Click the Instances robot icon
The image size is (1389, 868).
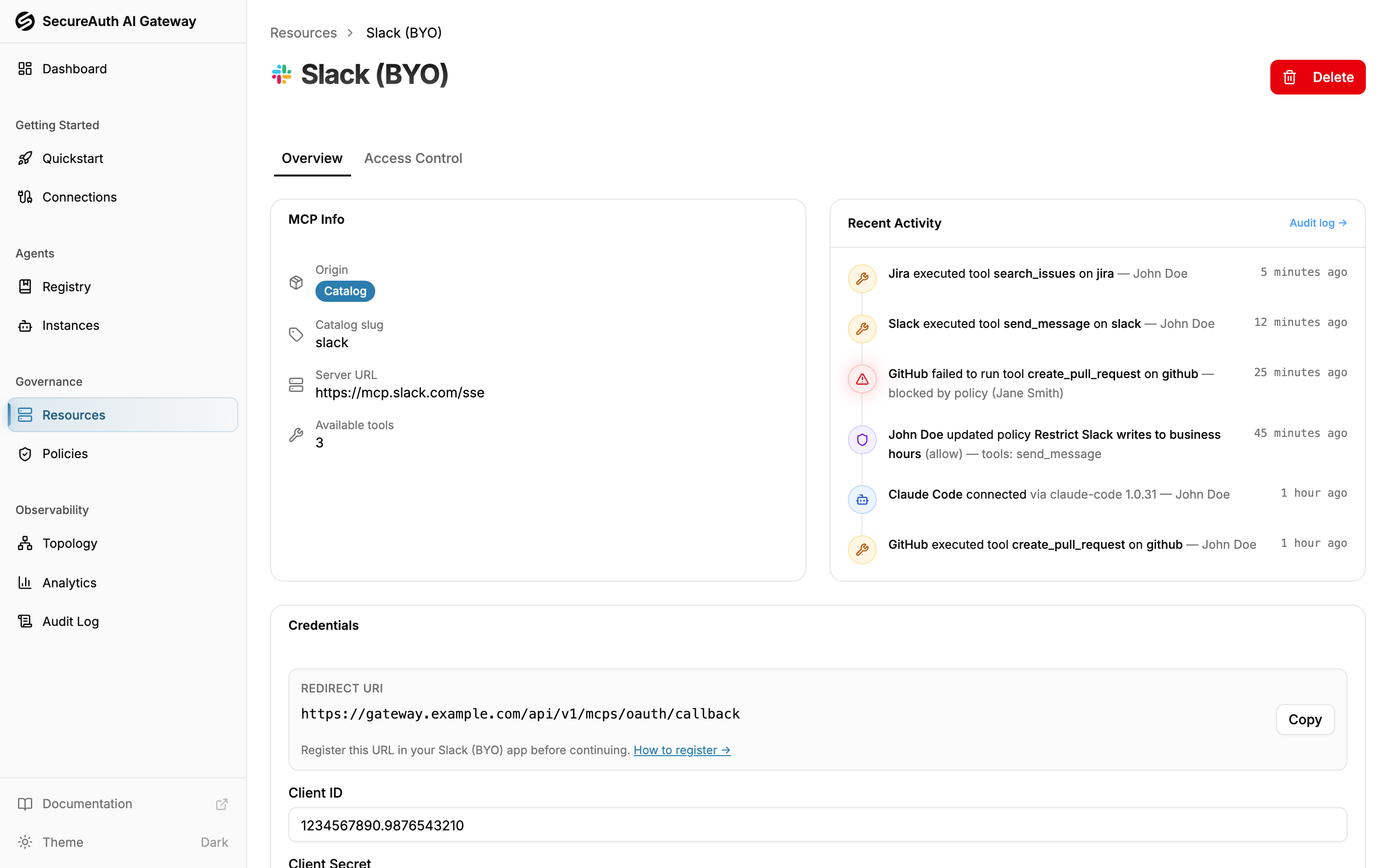(x=25, y=325)
